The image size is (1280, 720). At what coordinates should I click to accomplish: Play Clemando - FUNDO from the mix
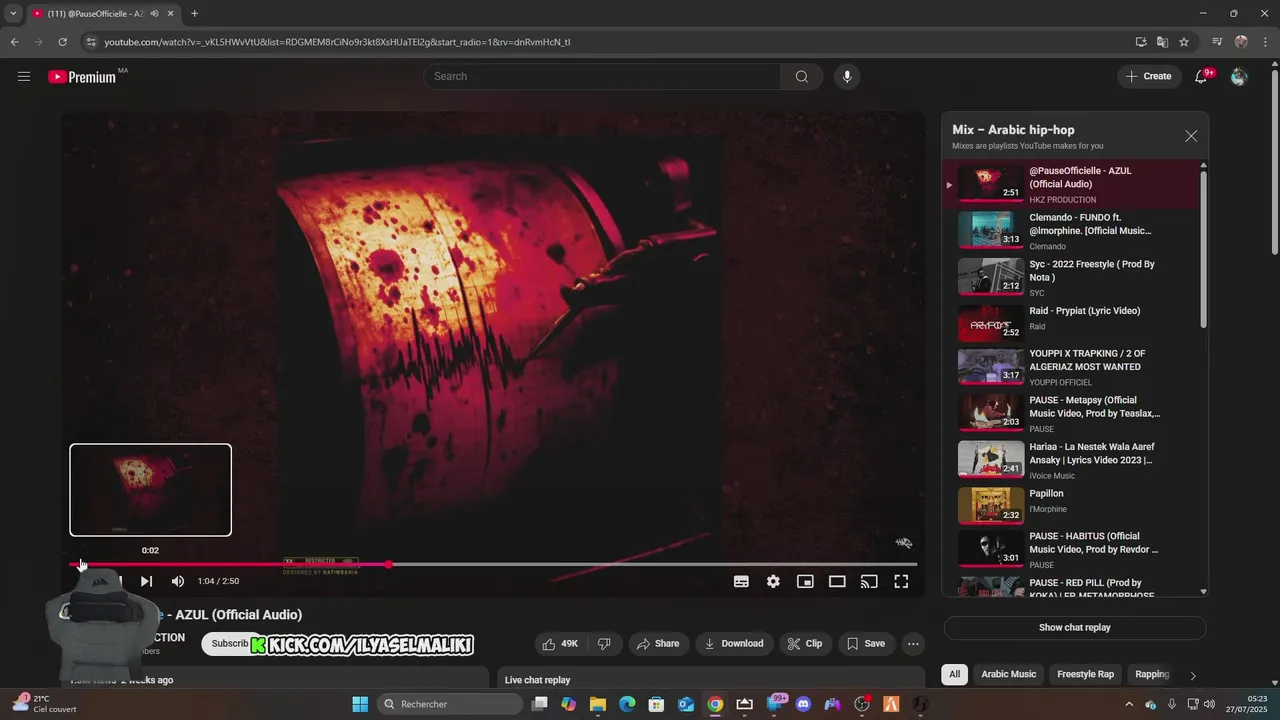[1074, 231]
